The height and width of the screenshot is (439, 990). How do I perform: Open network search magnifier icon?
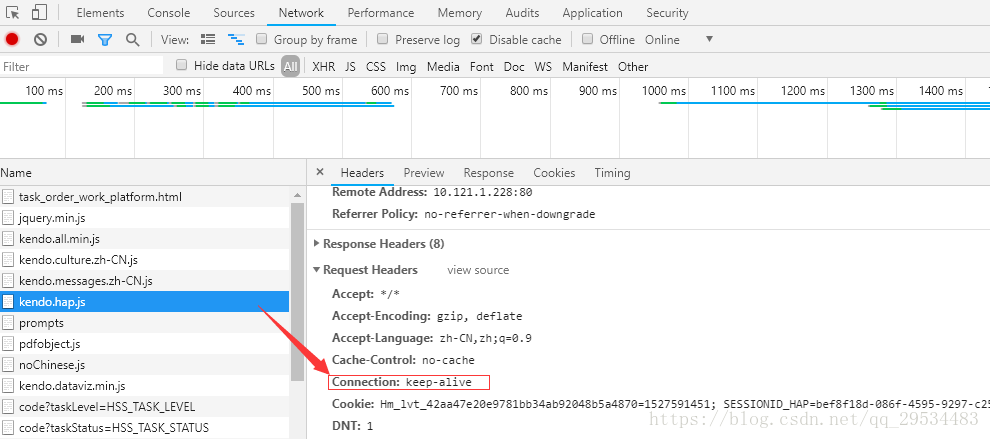133,40
